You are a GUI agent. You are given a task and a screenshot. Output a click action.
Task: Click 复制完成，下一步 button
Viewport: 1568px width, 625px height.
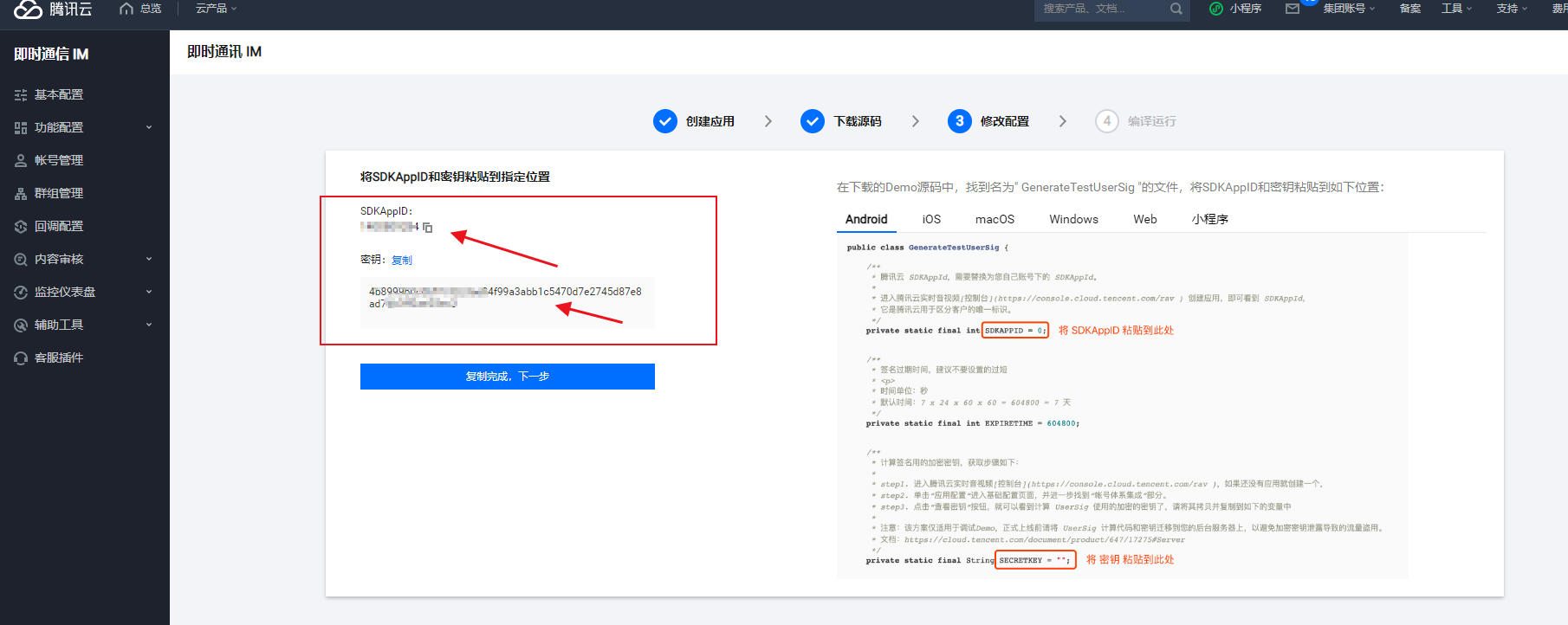click(x=508, y=377)
